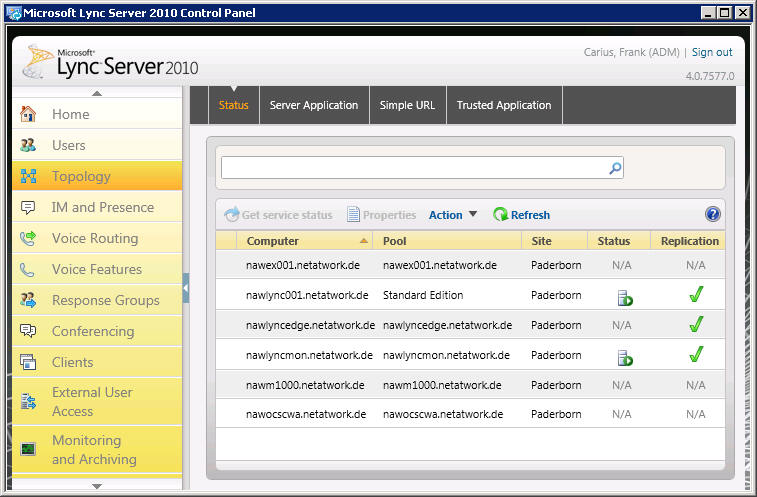This screenshot has height=497, width=757.
Task: Click the Home house icon in sidebar
Action: click(x=28, y=114)
